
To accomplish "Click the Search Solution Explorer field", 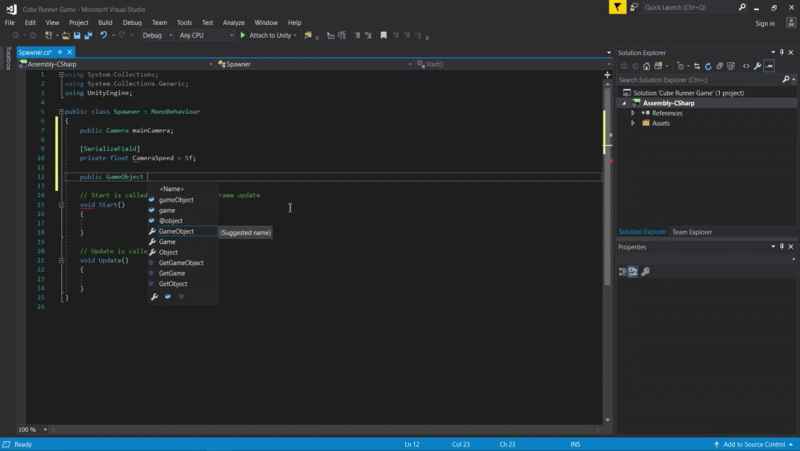I will pos(699,80).
